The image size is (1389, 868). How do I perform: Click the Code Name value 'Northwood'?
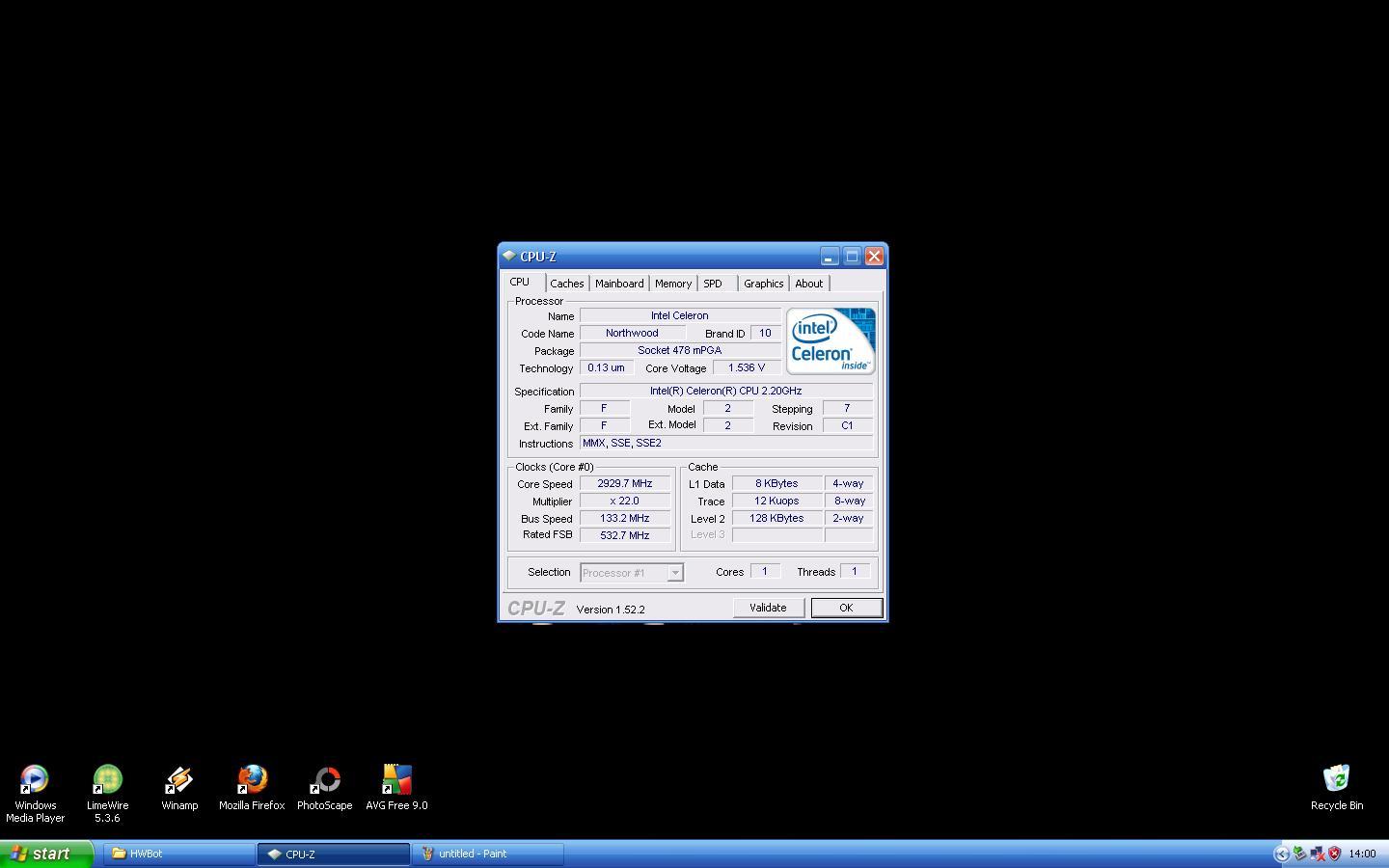click(633, 333)
